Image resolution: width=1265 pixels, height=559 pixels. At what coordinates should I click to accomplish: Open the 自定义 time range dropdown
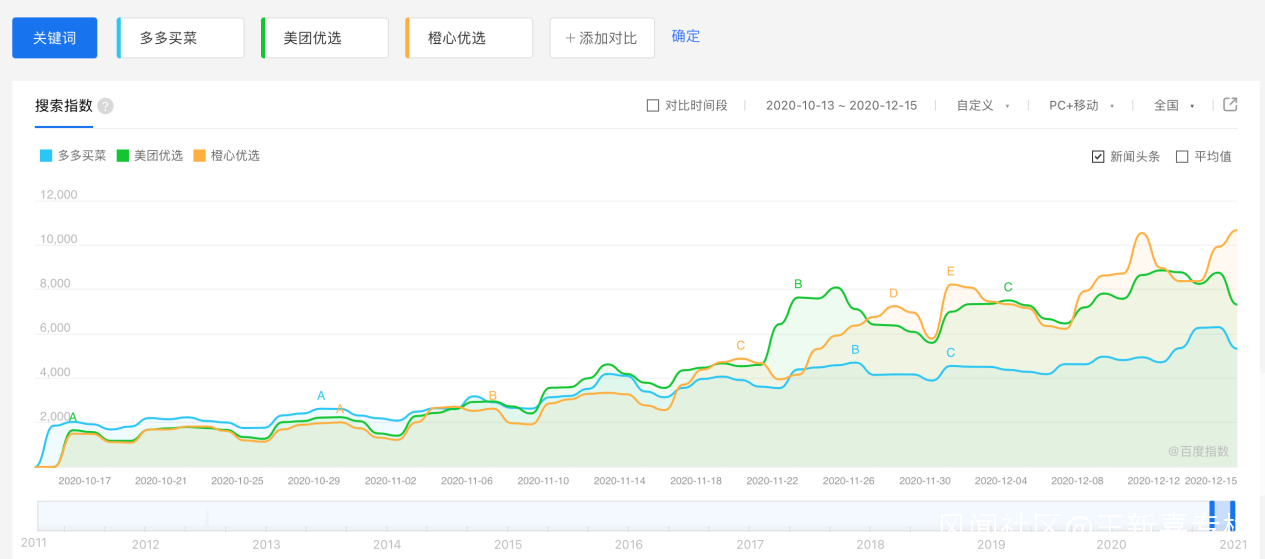(982, 105)
